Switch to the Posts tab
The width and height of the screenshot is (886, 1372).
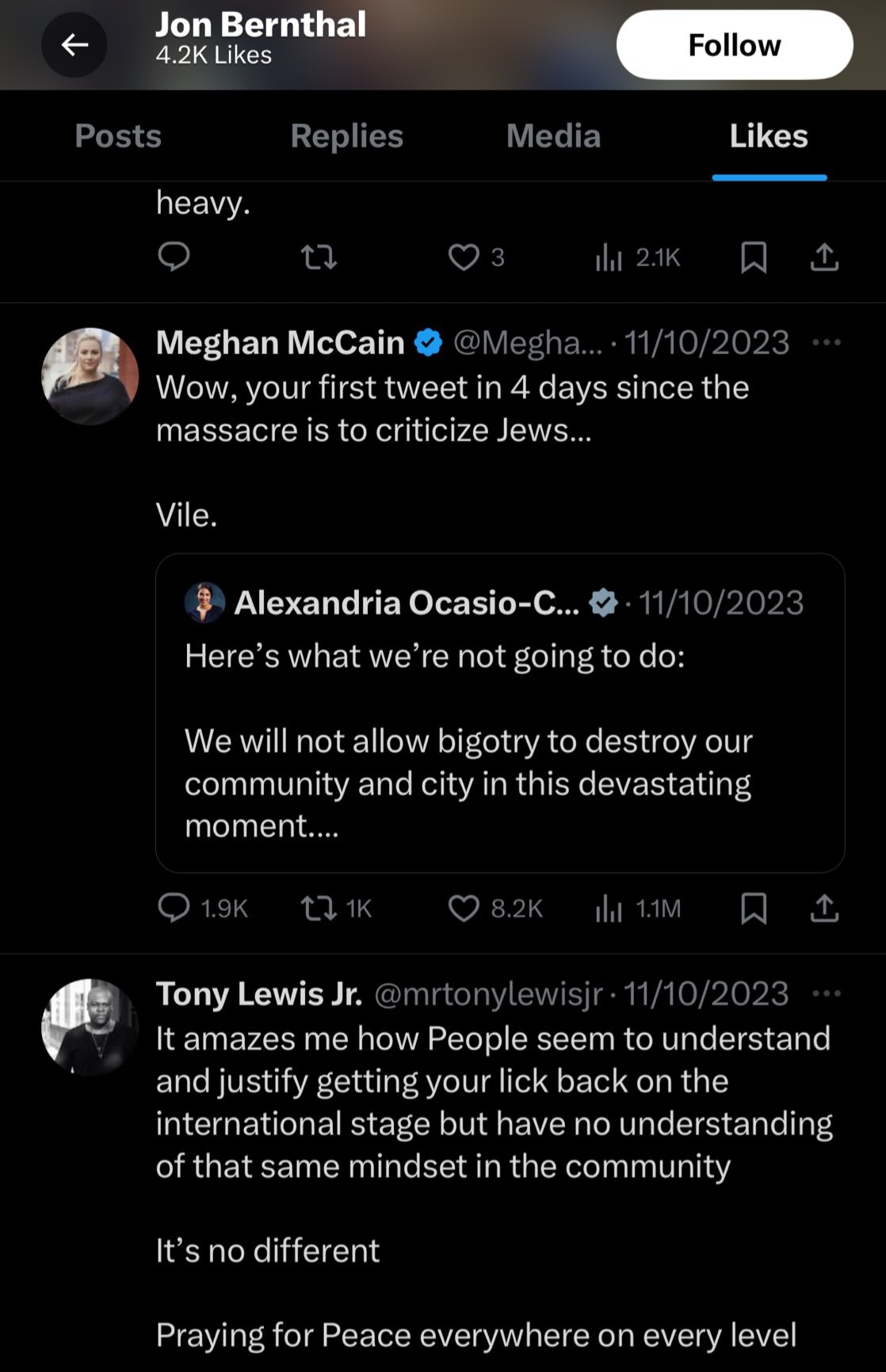tap(118, 136)
